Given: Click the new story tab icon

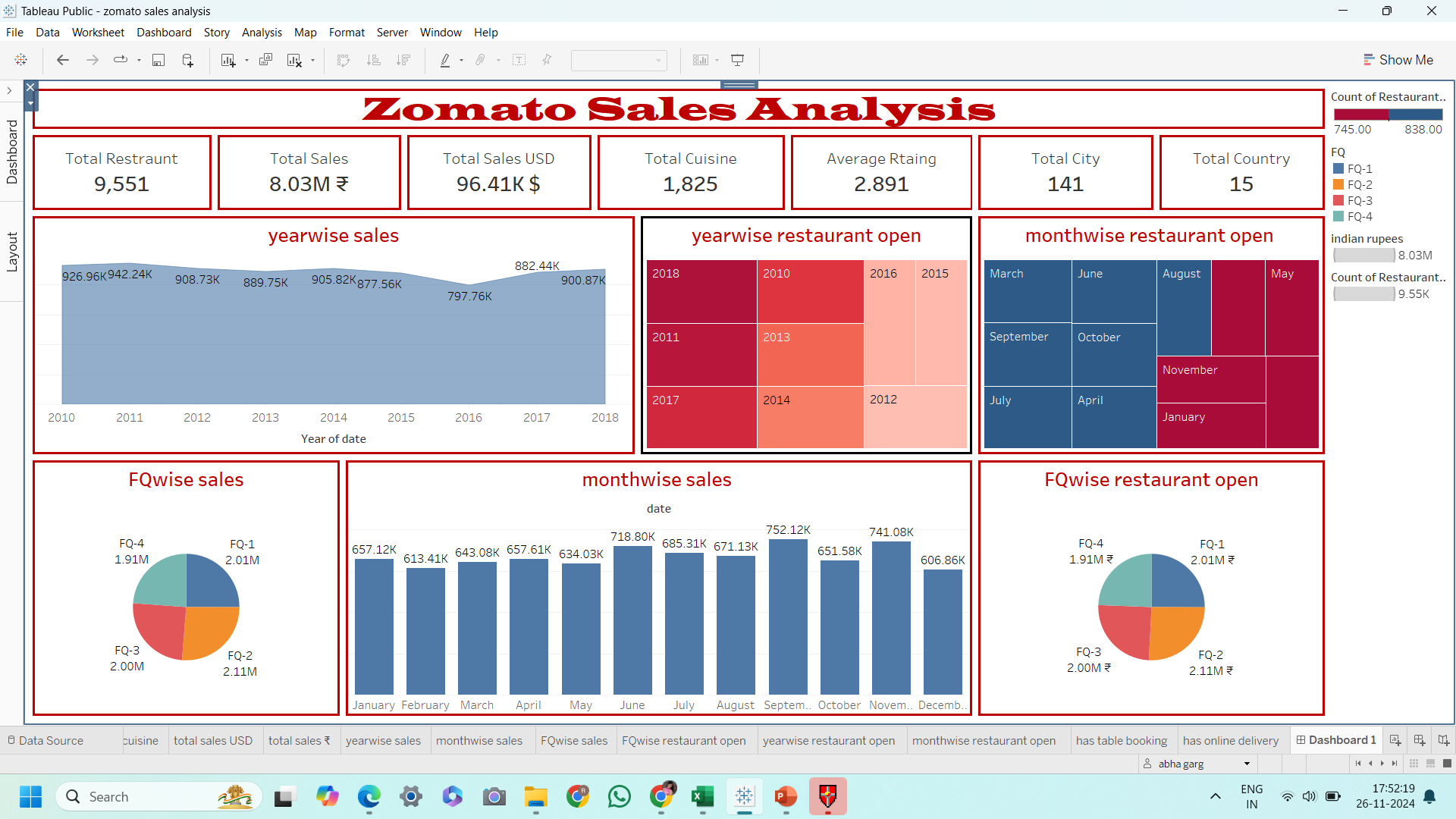Looking at the screenshot, I should (x=1443, y=740).
